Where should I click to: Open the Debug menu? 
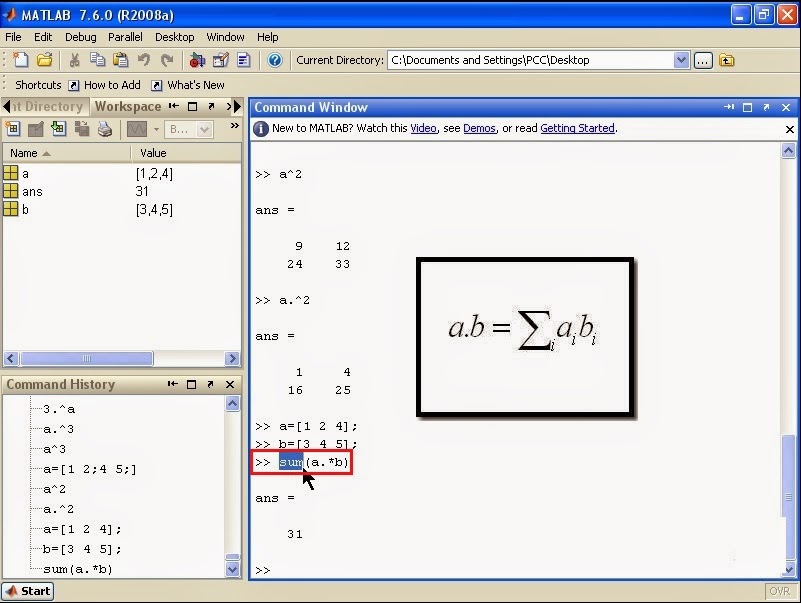tap(82, 37)
